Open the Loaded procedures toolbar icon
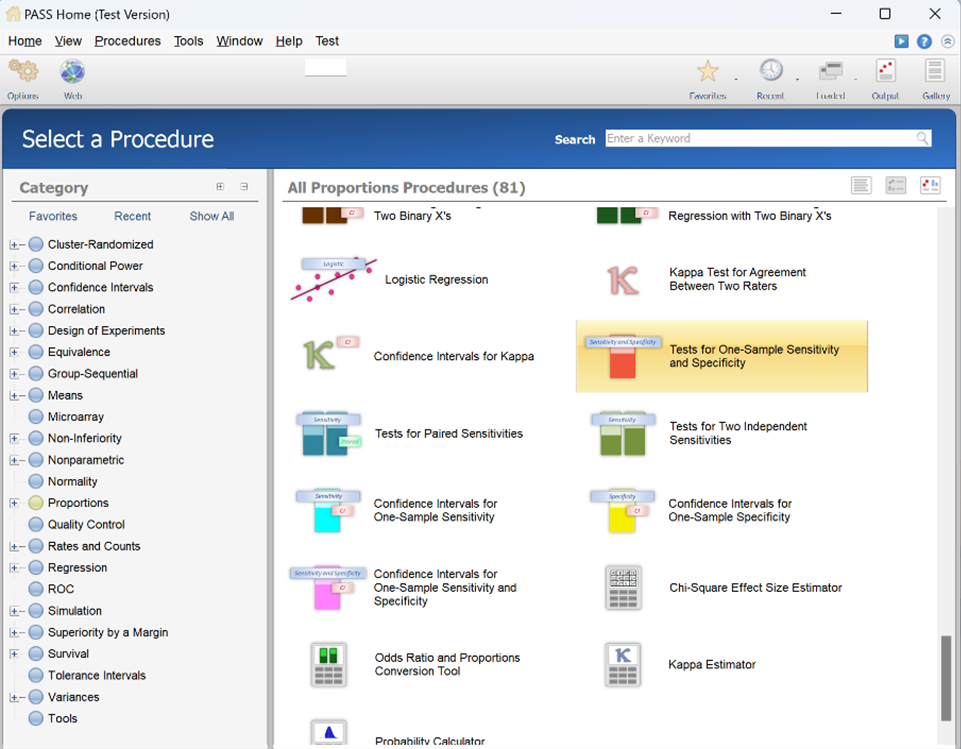Screen dimensions: 961x749 click(x=830, y=71)
